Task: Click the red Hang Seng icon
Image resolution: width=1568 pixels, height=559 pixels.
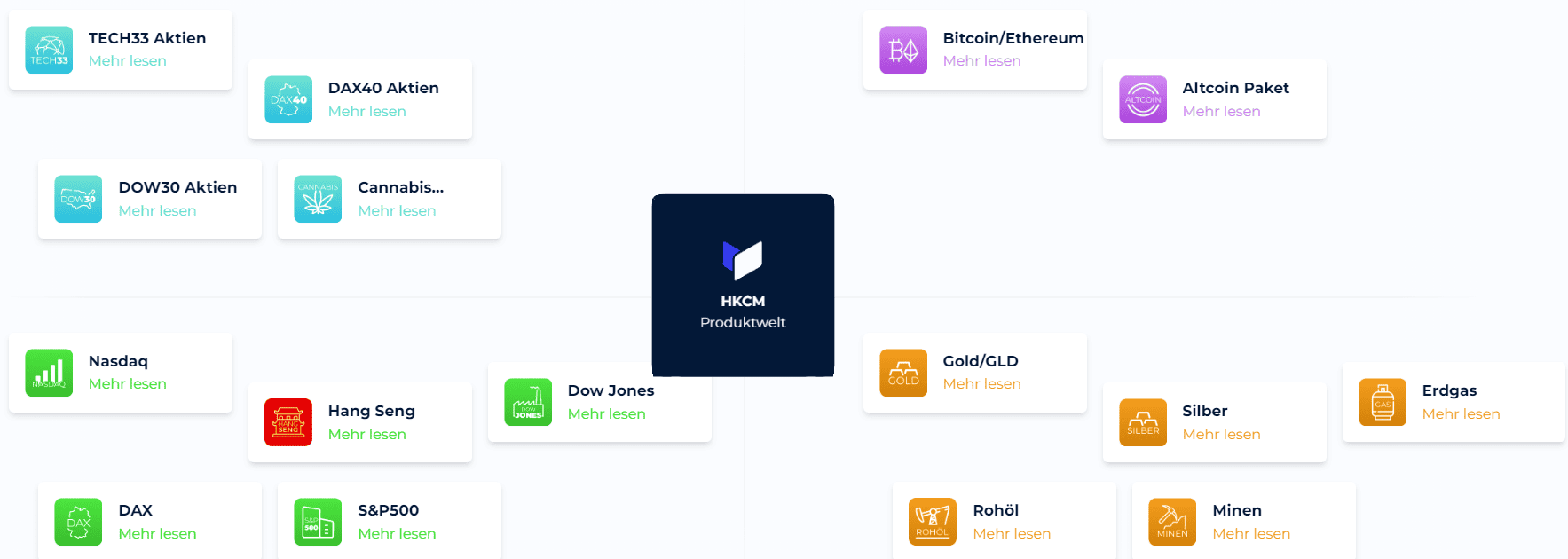Action: (x=288, y=422)
